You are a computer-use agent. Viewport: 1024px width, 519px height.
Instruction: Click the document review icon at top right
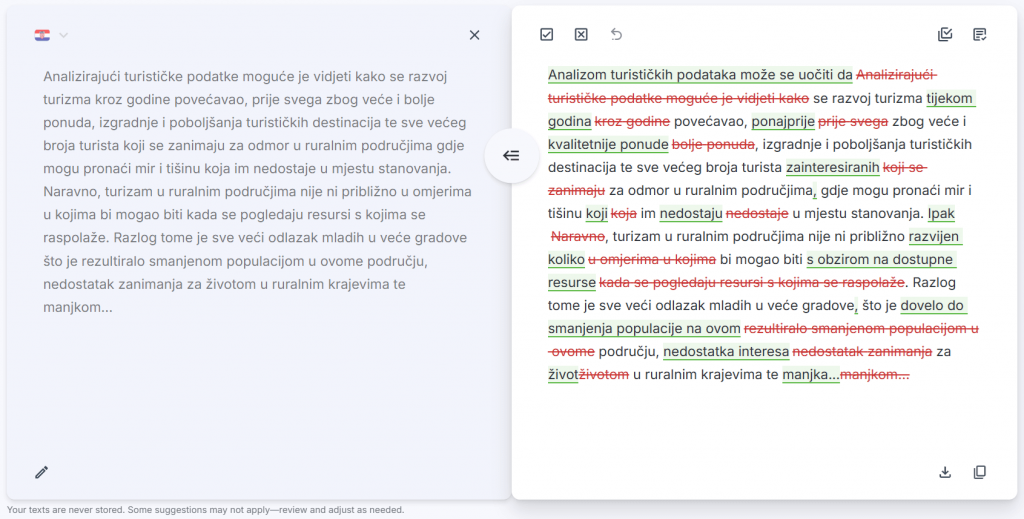[x=980, y=35]
